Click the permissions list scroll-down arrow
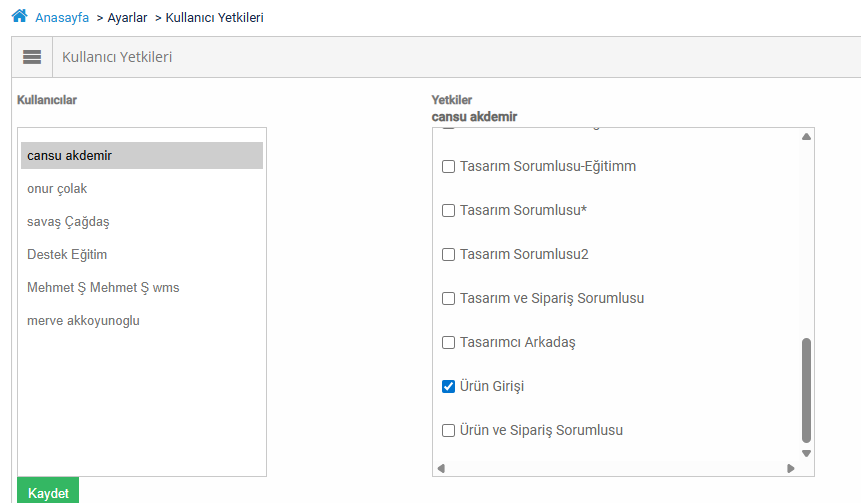The height and width of the screenshot is (503, 861). 806,454
